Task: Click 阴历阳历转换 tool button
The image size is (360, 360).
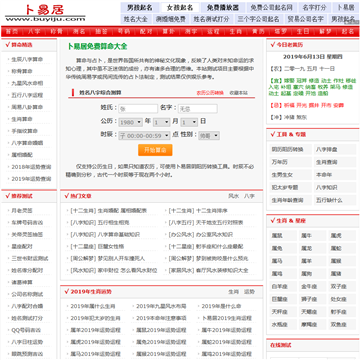Action: click(x=290, y=149)
